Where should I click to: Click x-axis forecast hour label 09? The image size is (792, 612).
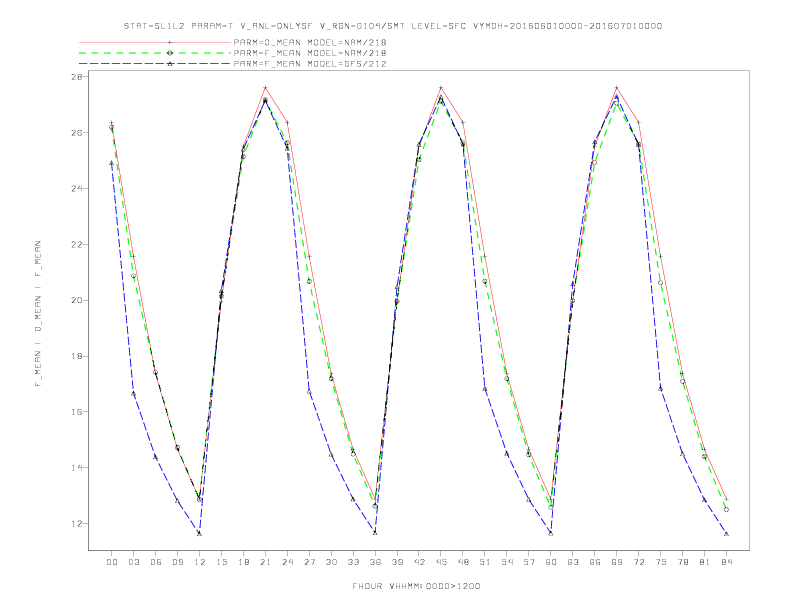[x=177, y=562]
